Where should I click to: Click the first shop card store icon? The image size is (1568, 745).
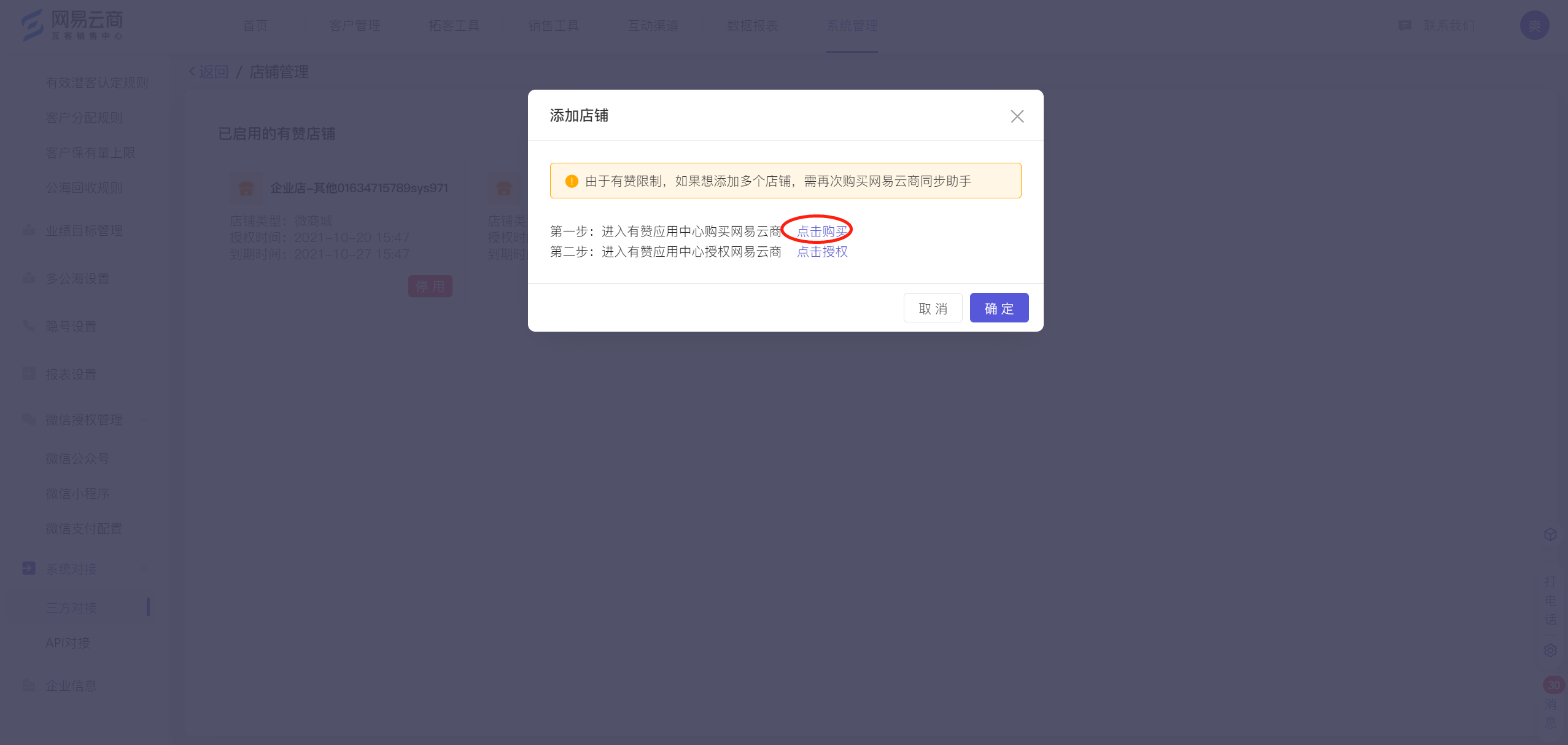(x=246, y=188)
